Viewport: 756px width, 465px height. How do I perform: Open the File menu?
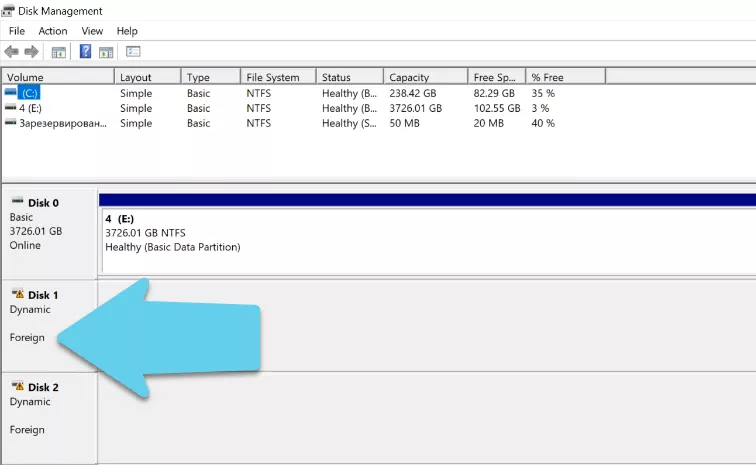coord(16,31)
